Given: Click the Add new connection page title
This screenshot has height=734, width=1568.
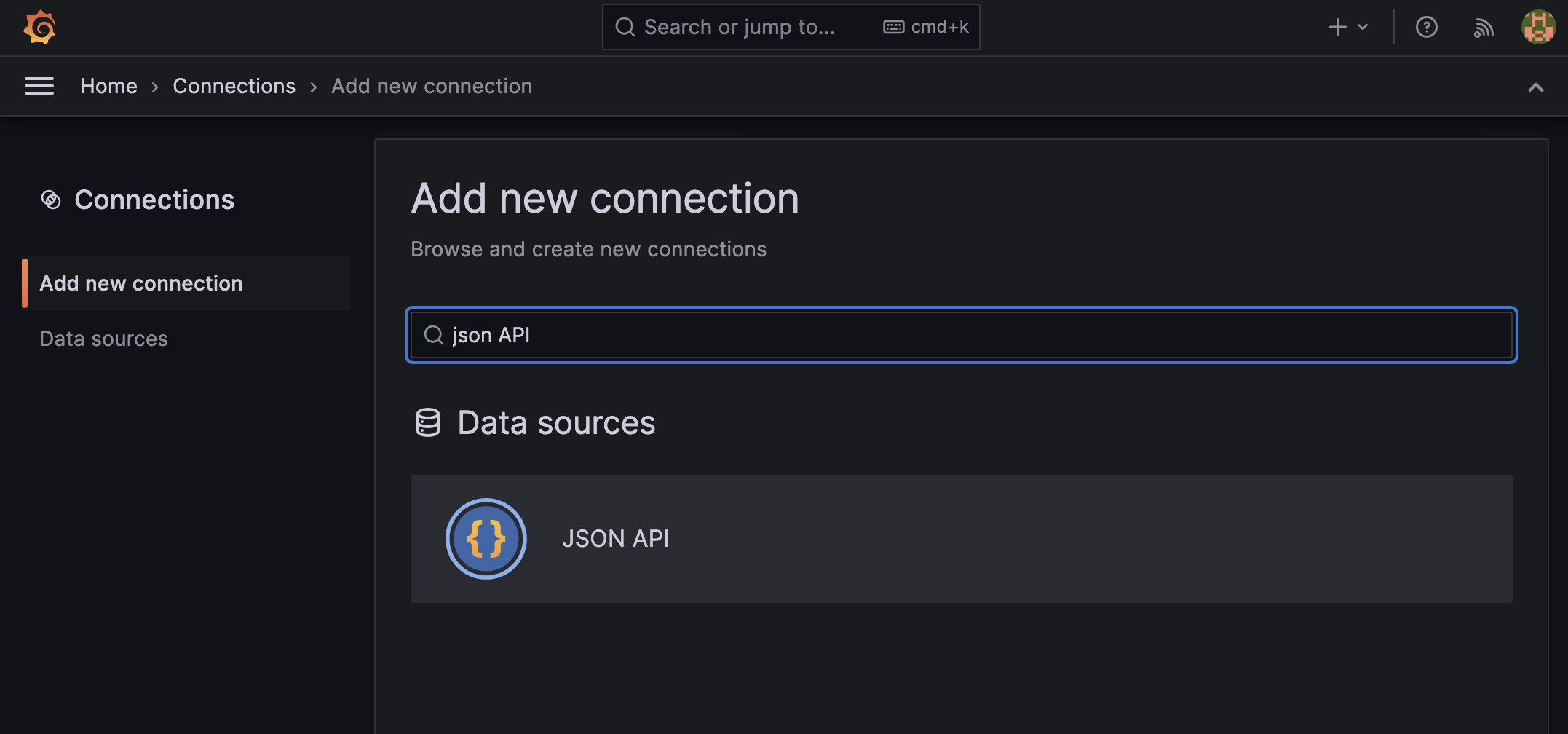Looking at the screenshot, I should click(605, 198).
